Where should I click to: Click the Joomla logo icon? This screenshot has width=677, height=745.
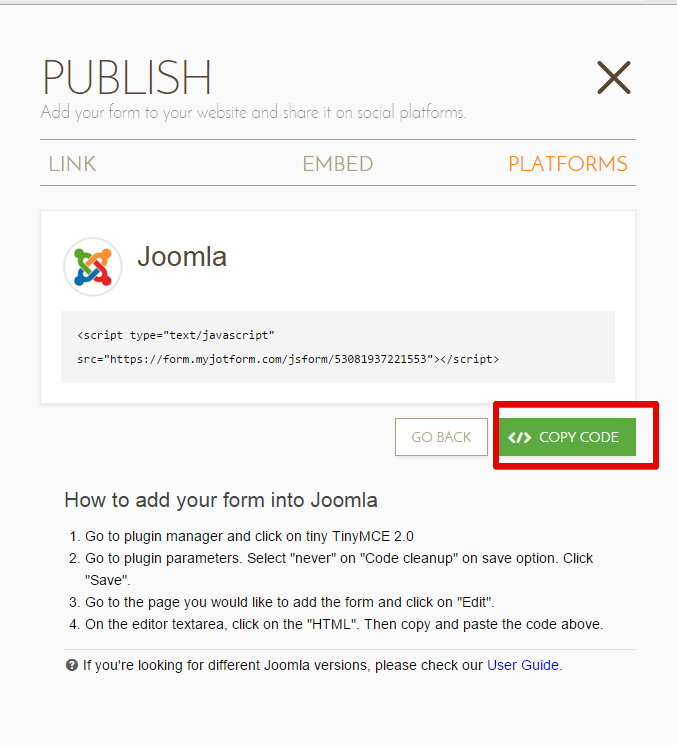[x=93, y=267]
